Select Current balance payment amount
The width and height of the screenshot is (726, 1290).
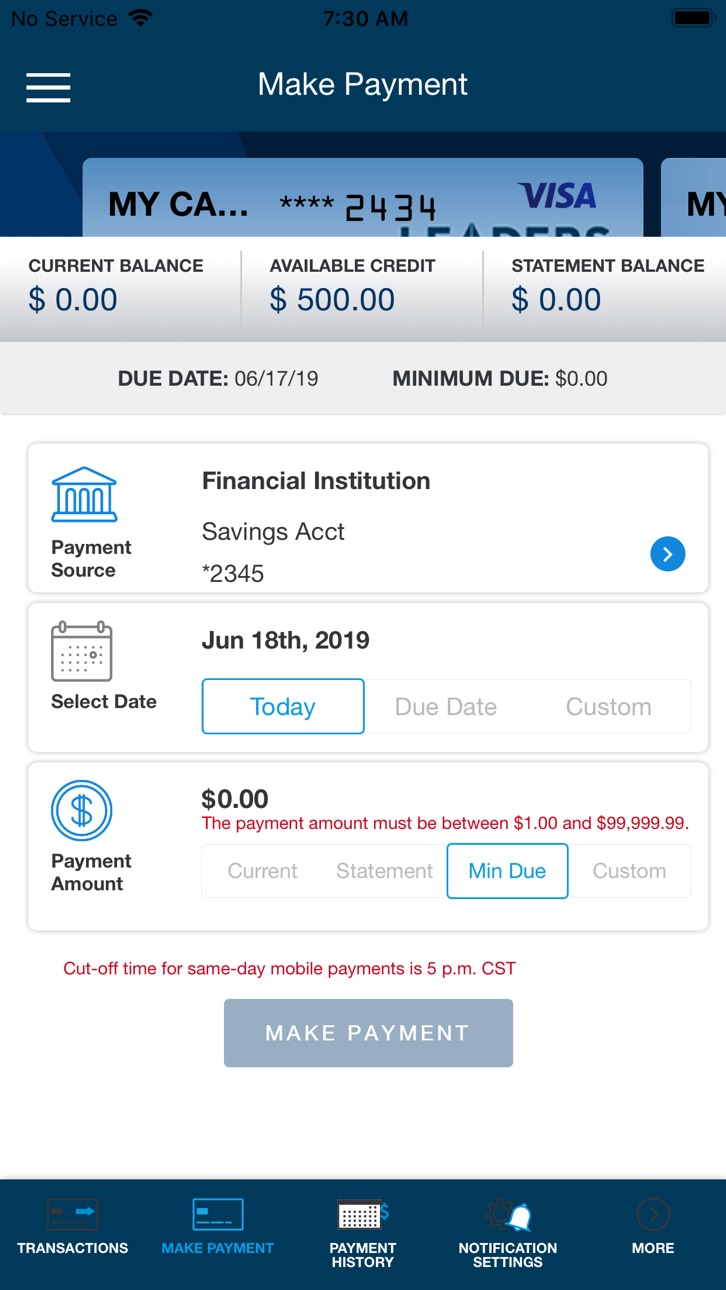tap(263, 871)
